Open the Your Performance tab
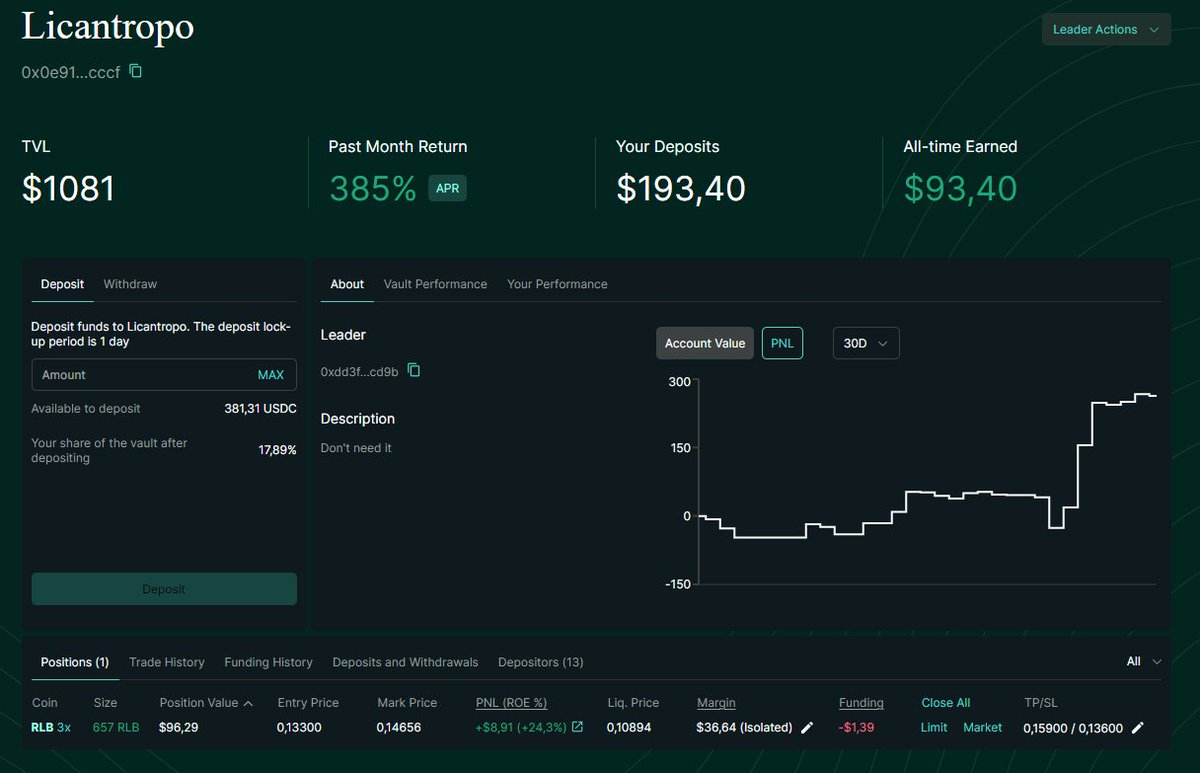This screenshot has height=773, width=1200. tap(557, 284)
